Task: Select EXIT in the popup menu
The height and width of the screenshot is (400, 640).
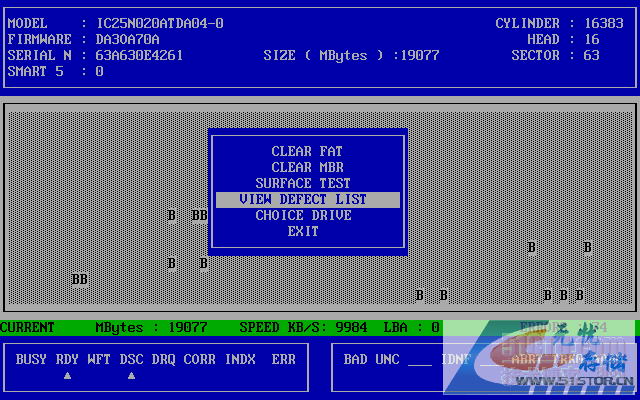Action: pyautogui.click(x=303, y=231)
